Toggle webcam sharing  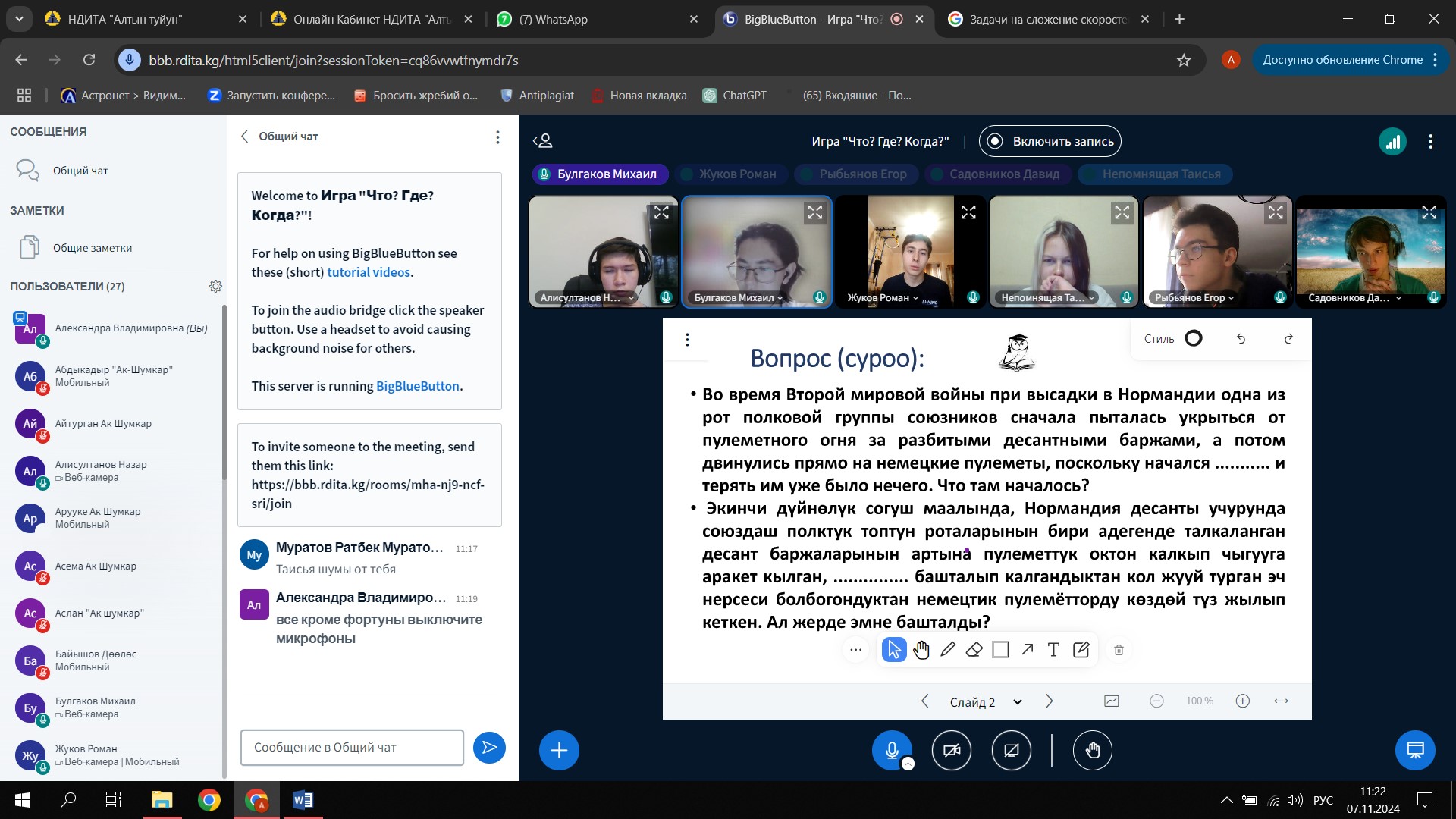point(951,751)
